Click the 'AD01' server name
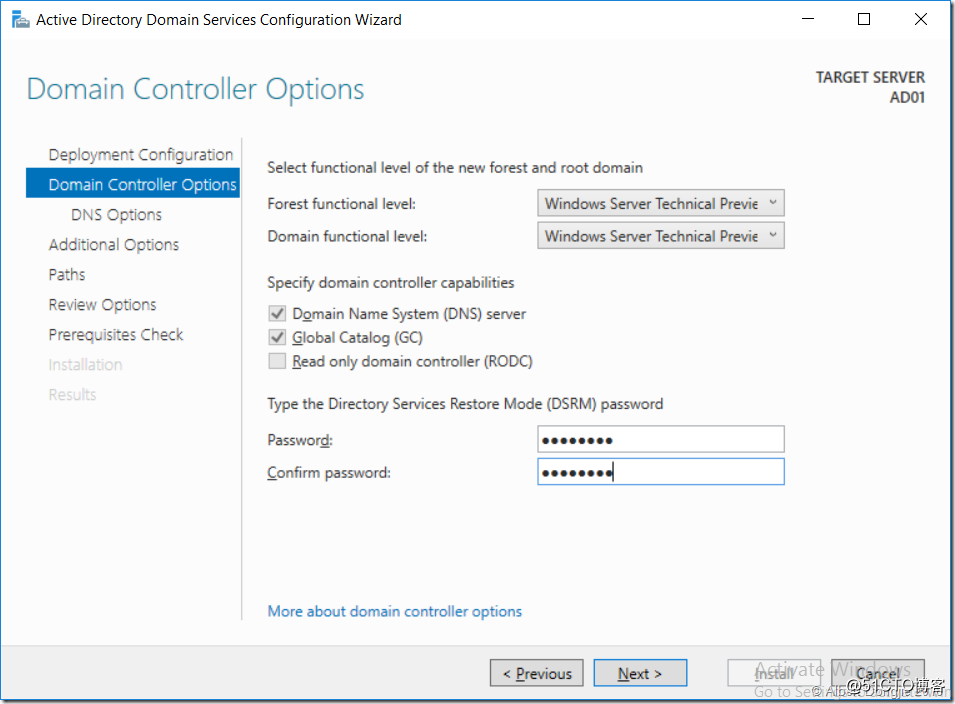Image resolution: width=955 pixels, height=704 pixels. (907, 97)
